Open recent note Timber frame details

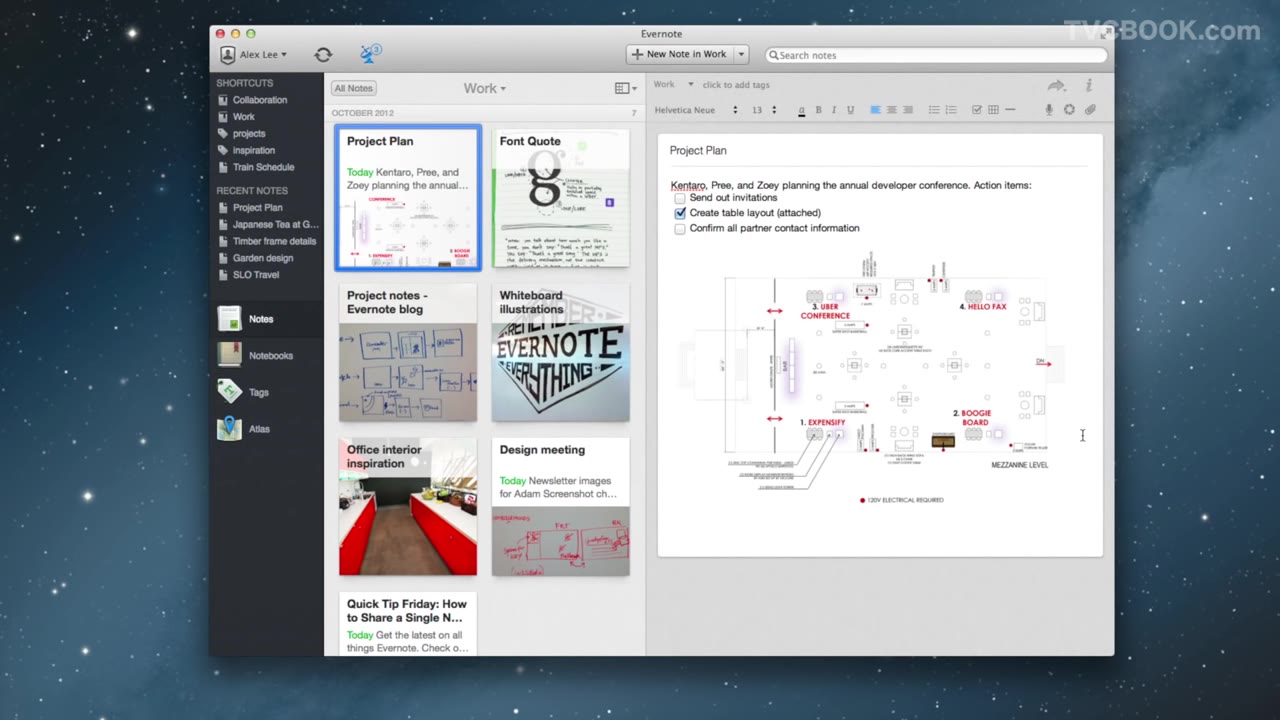tap(274, 241)
